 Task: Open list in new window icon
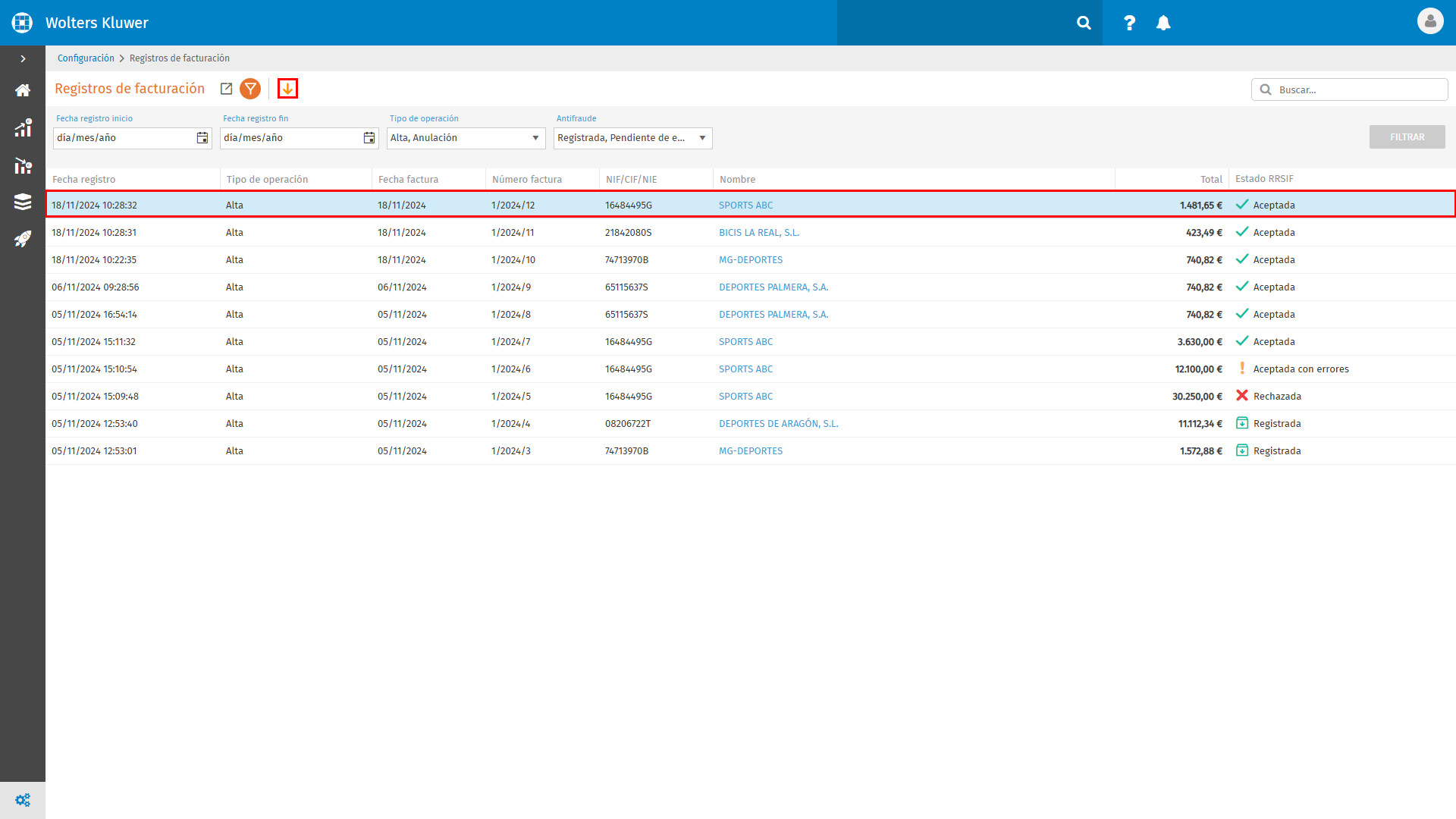[226, 89]
